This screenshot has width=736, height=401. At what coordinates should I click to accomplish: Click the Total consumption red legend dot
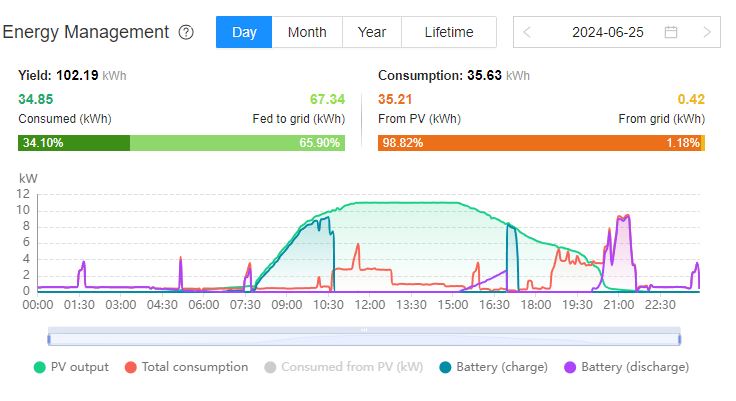[131, 367]
